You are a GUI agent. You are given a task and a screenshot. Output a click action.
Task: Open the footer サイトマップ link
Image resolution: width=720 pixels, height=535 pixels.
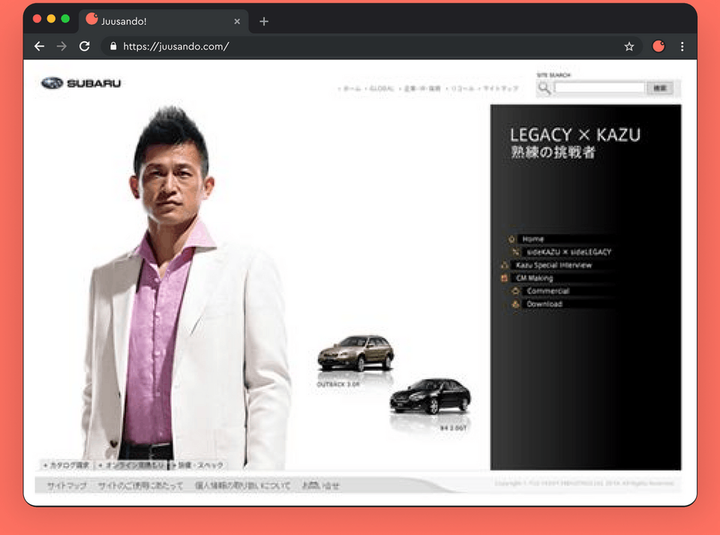[x=67, y=485]
